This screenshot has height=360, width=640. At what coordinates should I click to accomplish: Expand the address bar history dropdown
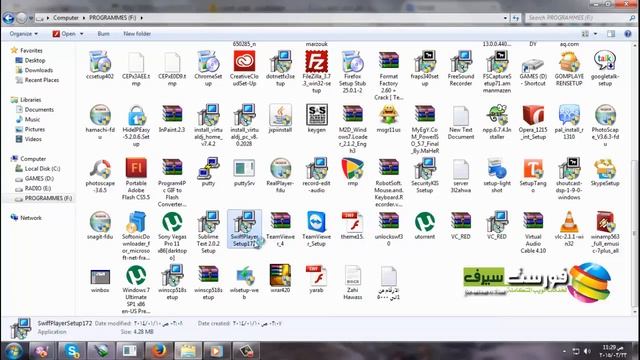pyautogui.click(x=505, y=18)
